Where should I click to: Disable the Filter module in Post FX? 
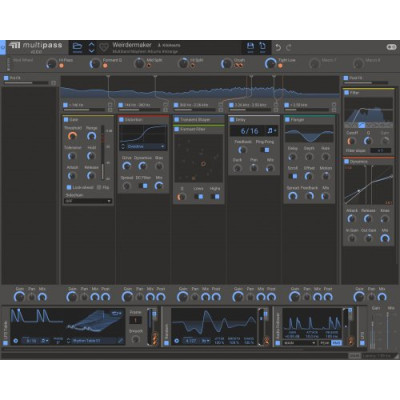347,93
